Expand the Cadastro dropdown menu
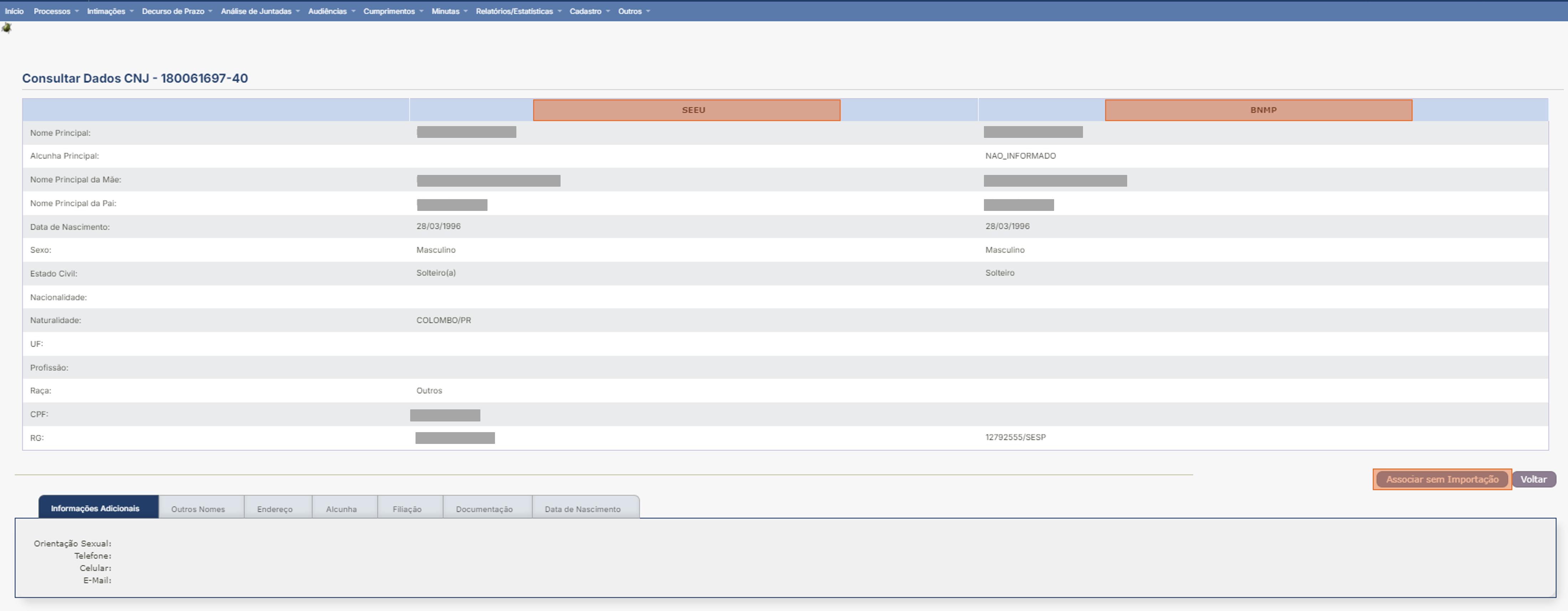The image size is (1568, 611). [589, 11]
